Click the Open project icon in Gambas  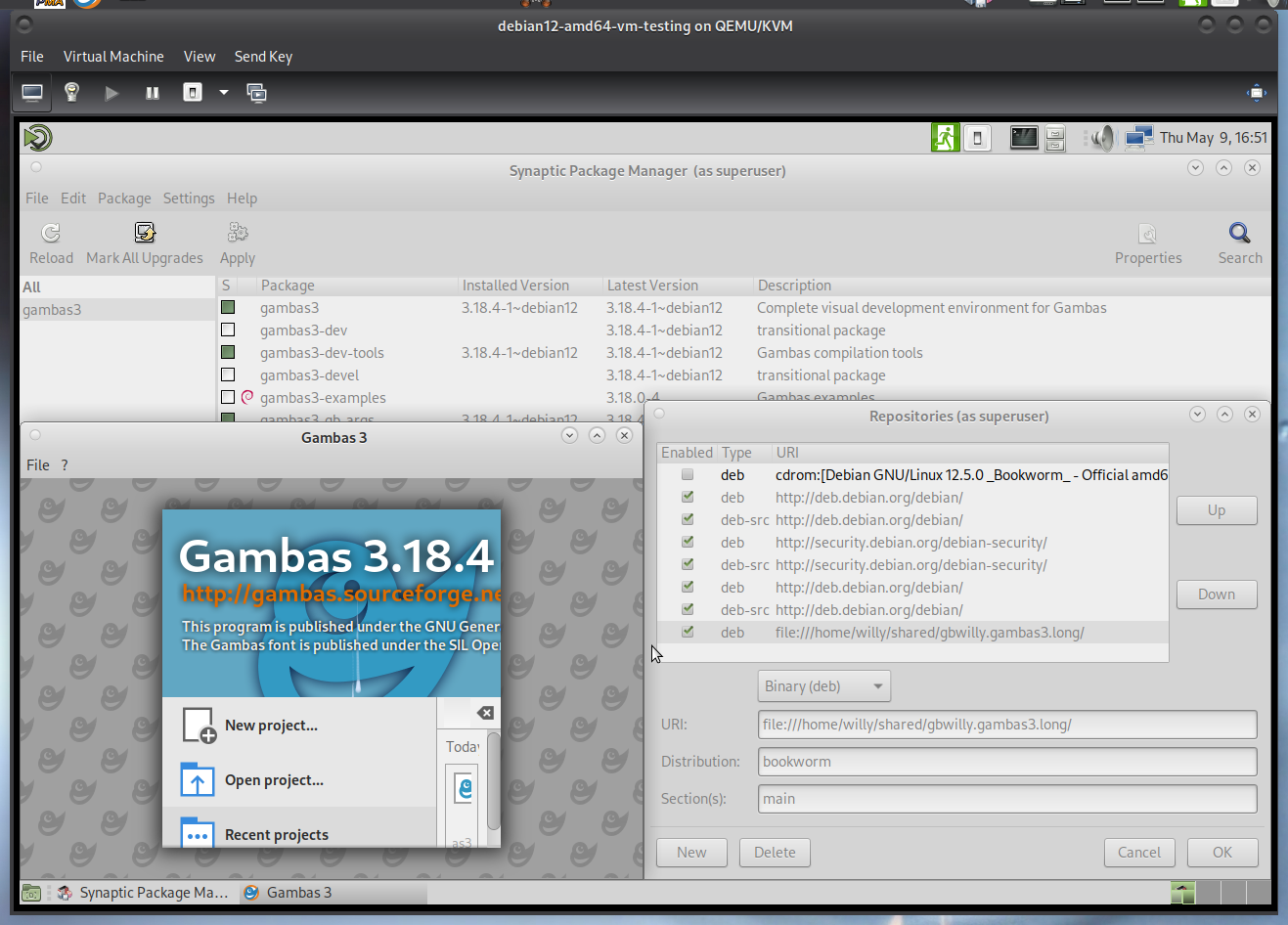[199, 780]
